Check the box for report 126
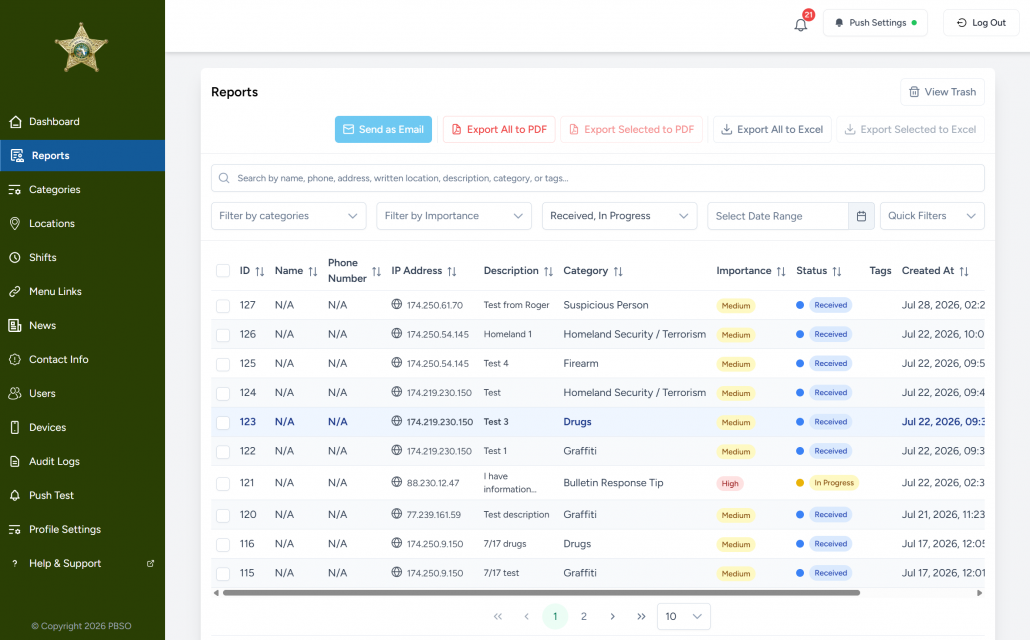This screenshot has height=640, width=1030. (x=223, y=334)
